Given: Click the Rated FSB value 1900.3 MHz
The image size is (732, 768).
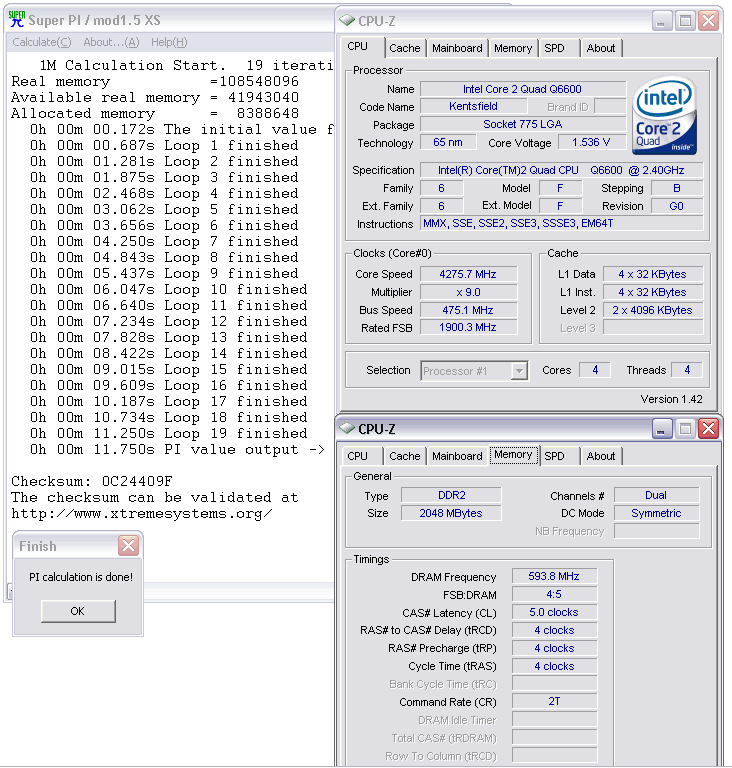Looking at the screenshot, I should 468,327.
